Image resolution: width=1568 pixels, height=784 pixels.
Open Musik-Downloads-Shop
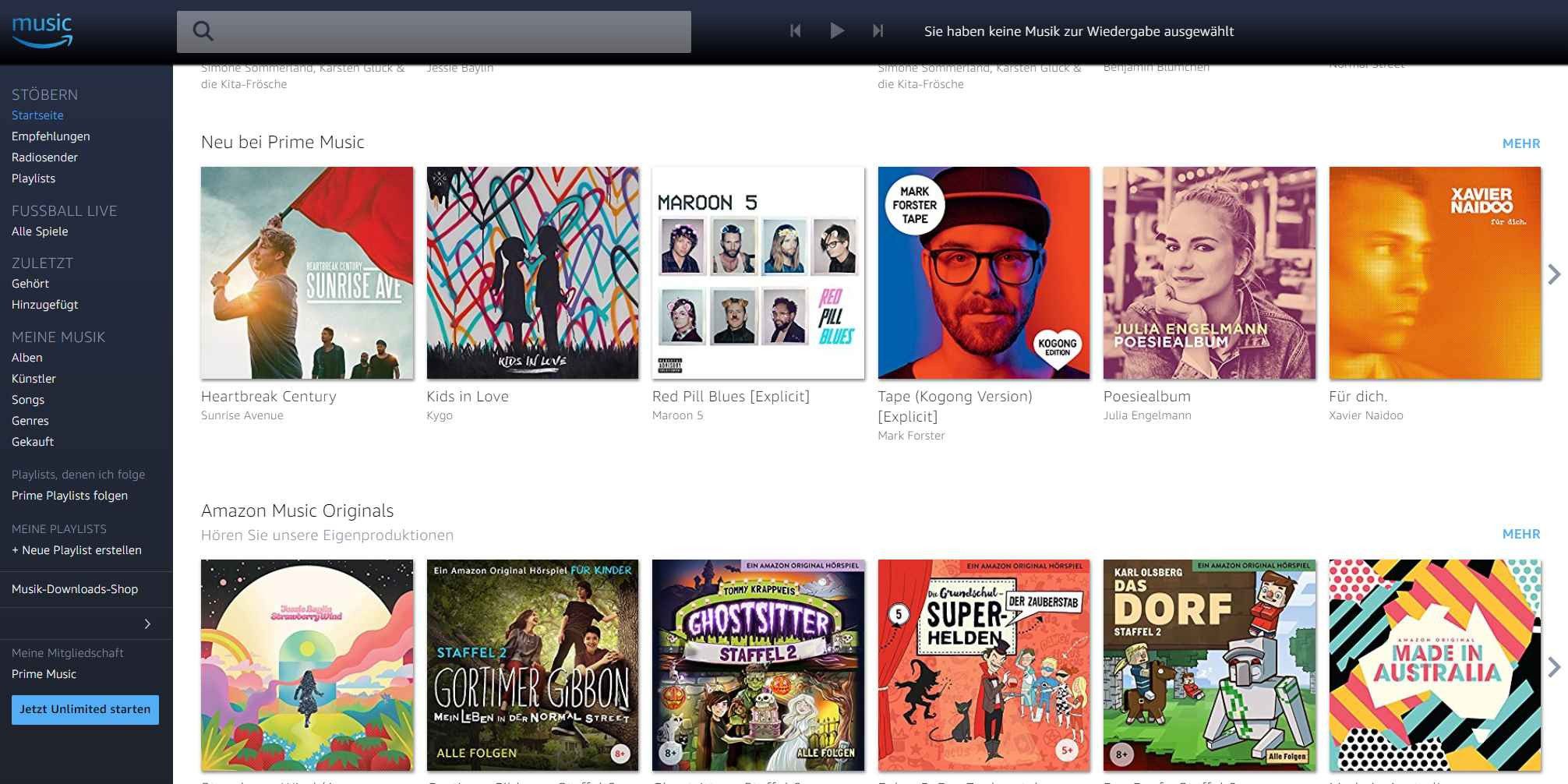tap(75, 589)
